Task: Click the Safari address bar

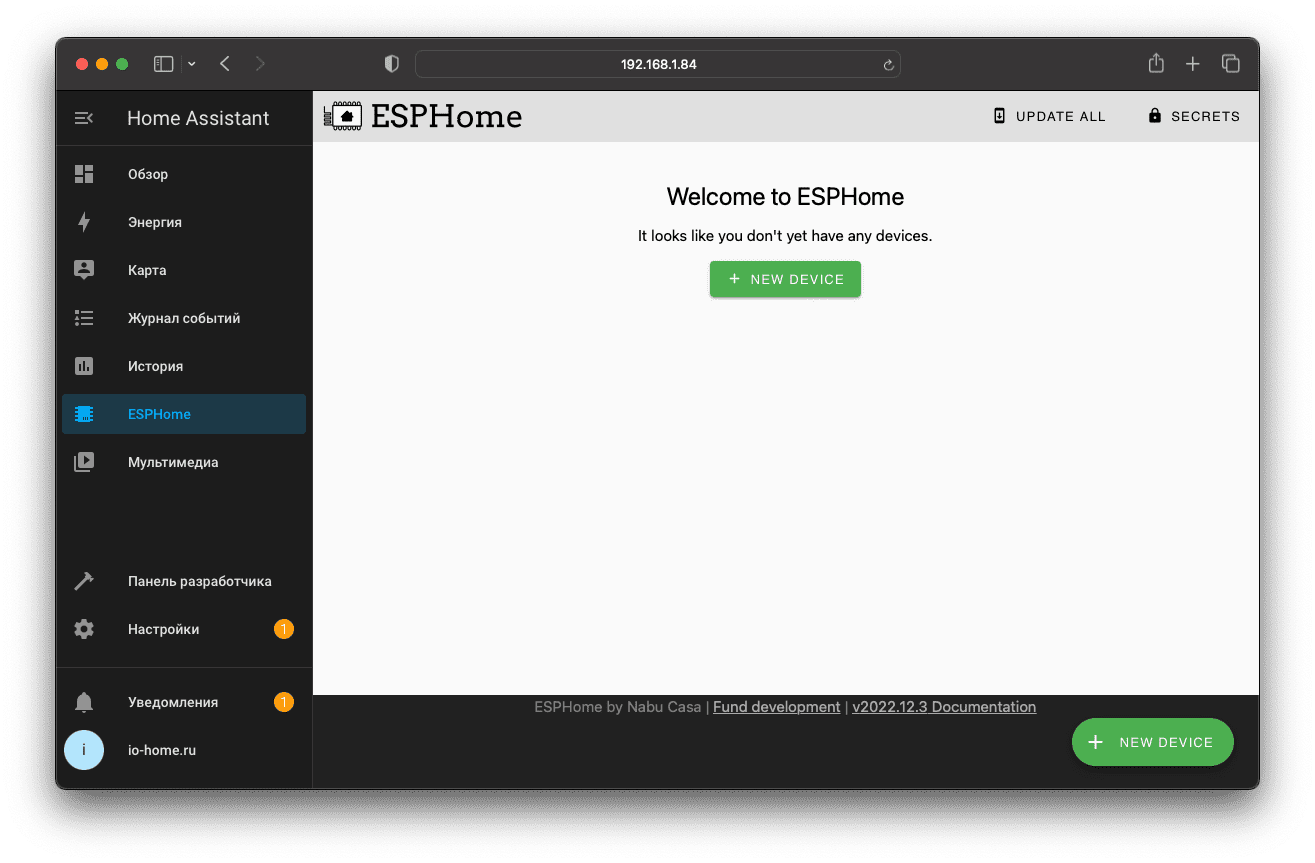Action: 658,64
